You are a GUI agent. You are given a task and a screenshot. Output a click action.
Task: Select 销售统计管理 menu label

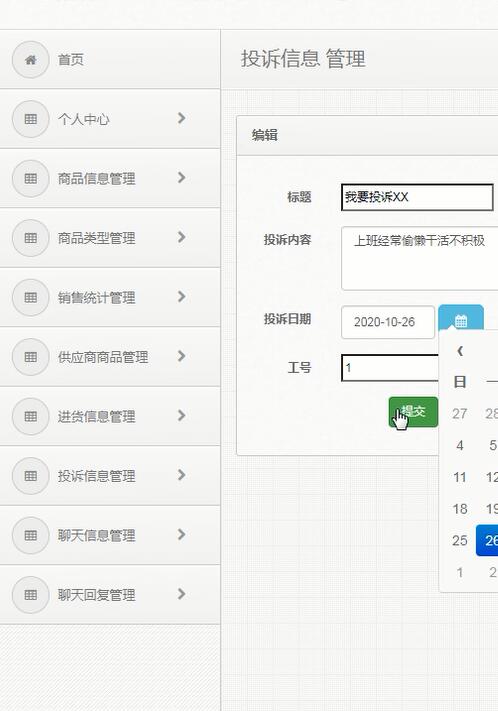pos(97,297)
